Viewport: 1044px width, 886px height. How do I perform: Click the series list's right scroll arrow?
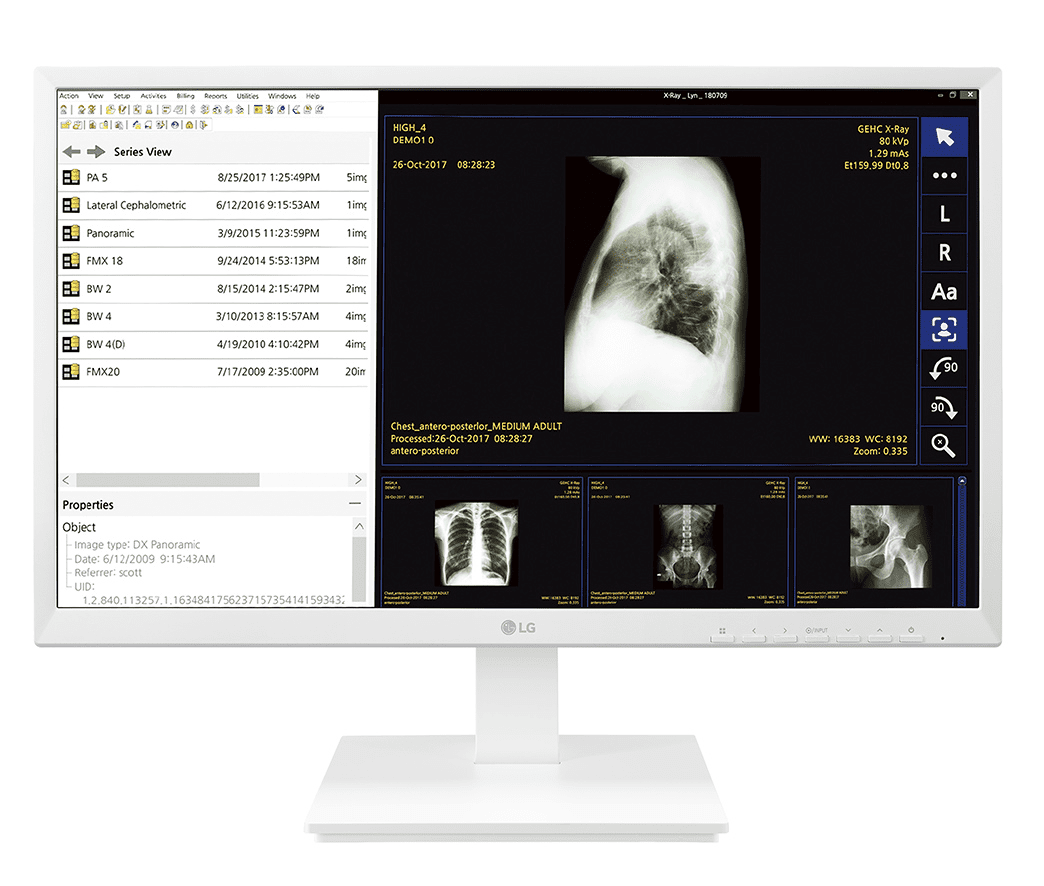pyautogui.click(x=358, y=480)
